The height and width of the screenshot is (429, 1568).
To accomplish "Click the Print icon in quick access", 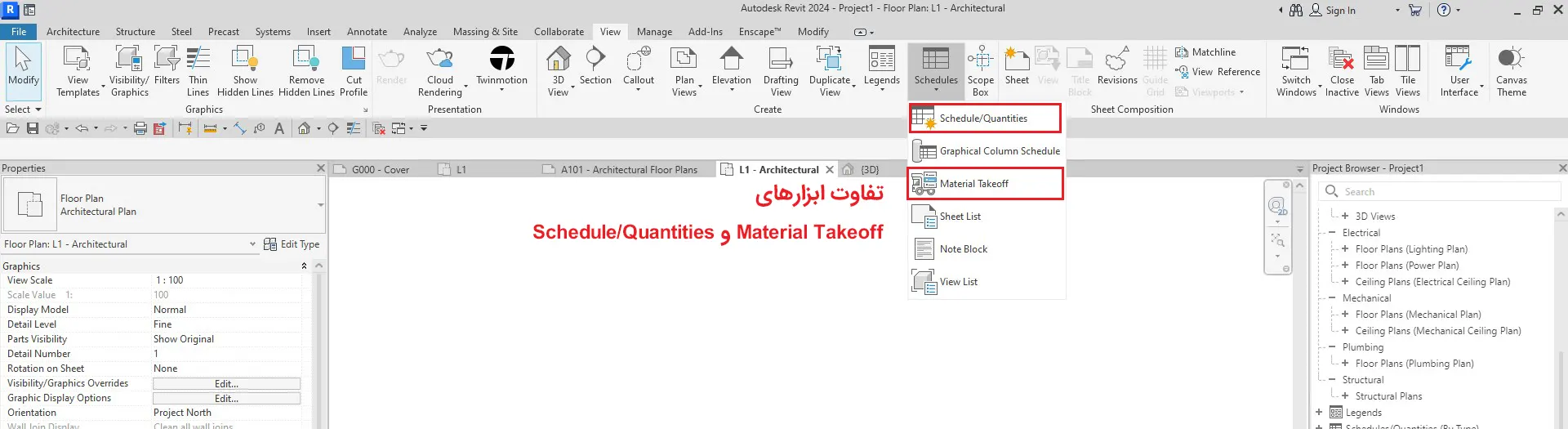I will tap(140, 128).
